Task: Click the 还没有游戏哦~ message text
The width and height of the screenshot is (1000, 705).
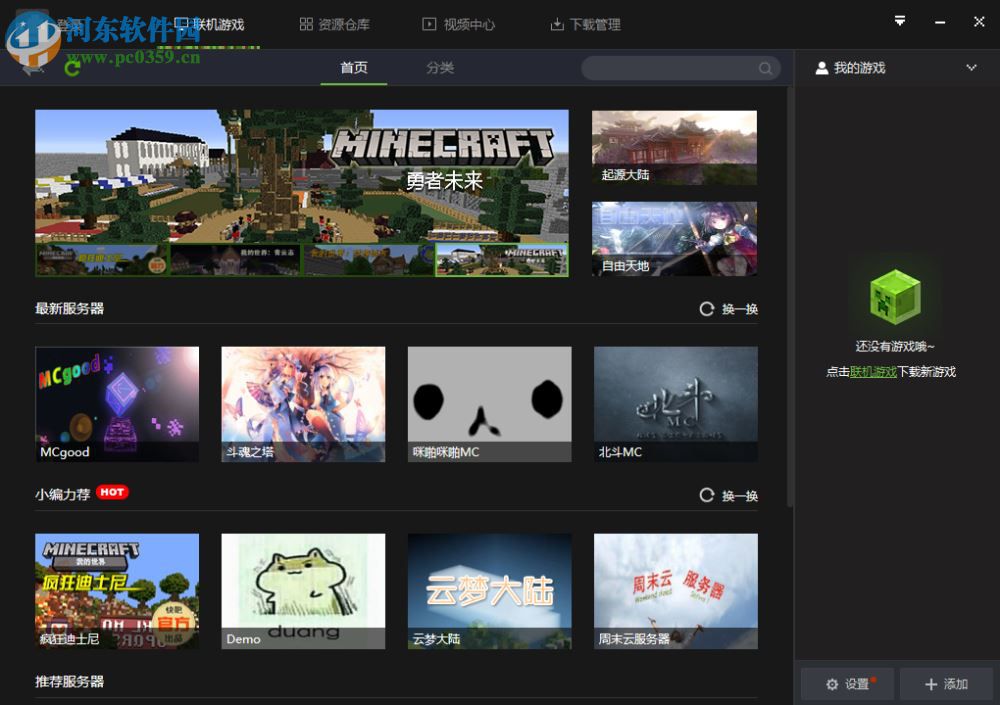Action: pyautogui.click(x=895, y=346)
